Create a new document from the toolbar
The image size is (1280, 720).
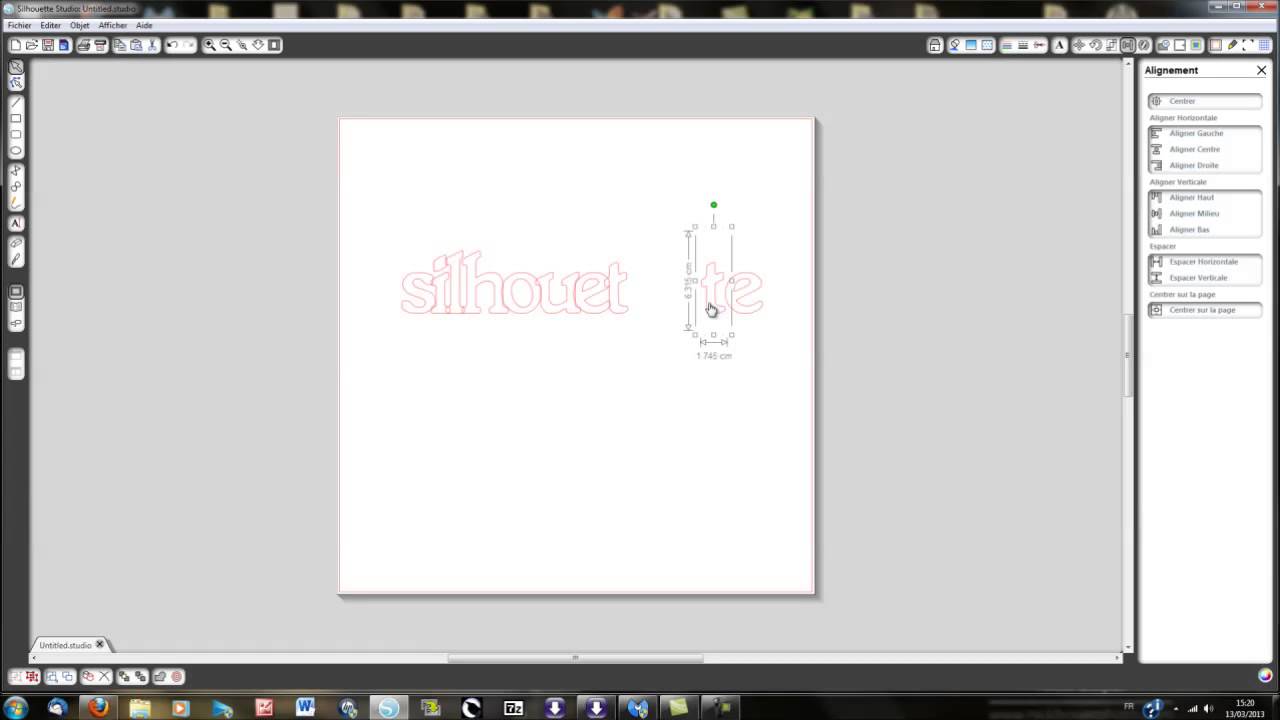[x=16, y=45]
